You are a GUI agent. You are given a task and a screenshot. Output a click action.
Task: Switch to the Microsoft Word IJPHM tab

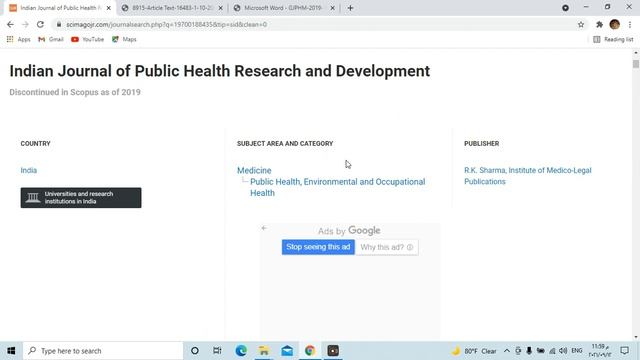tap(283, 8)
